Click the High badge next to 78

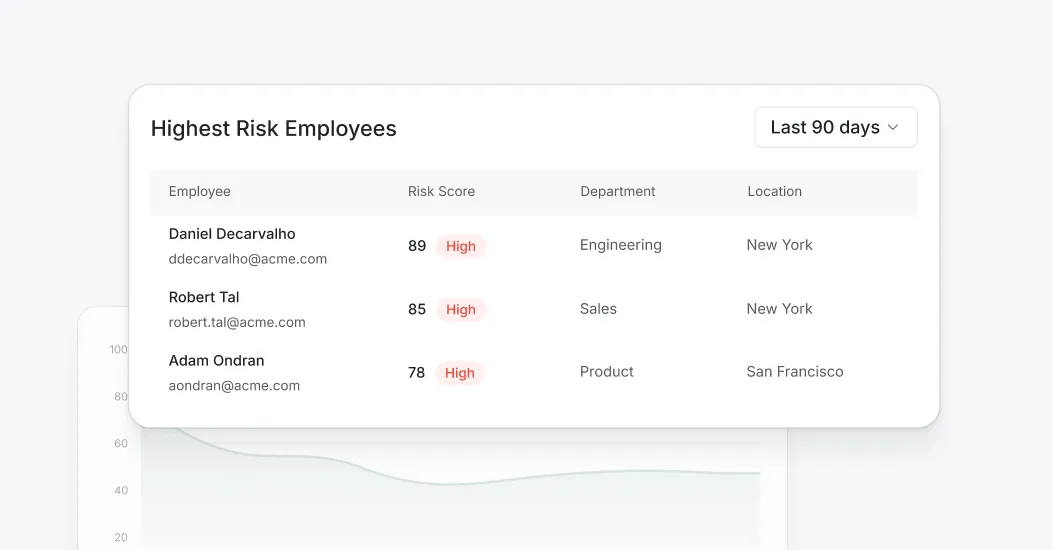(459, 373)
